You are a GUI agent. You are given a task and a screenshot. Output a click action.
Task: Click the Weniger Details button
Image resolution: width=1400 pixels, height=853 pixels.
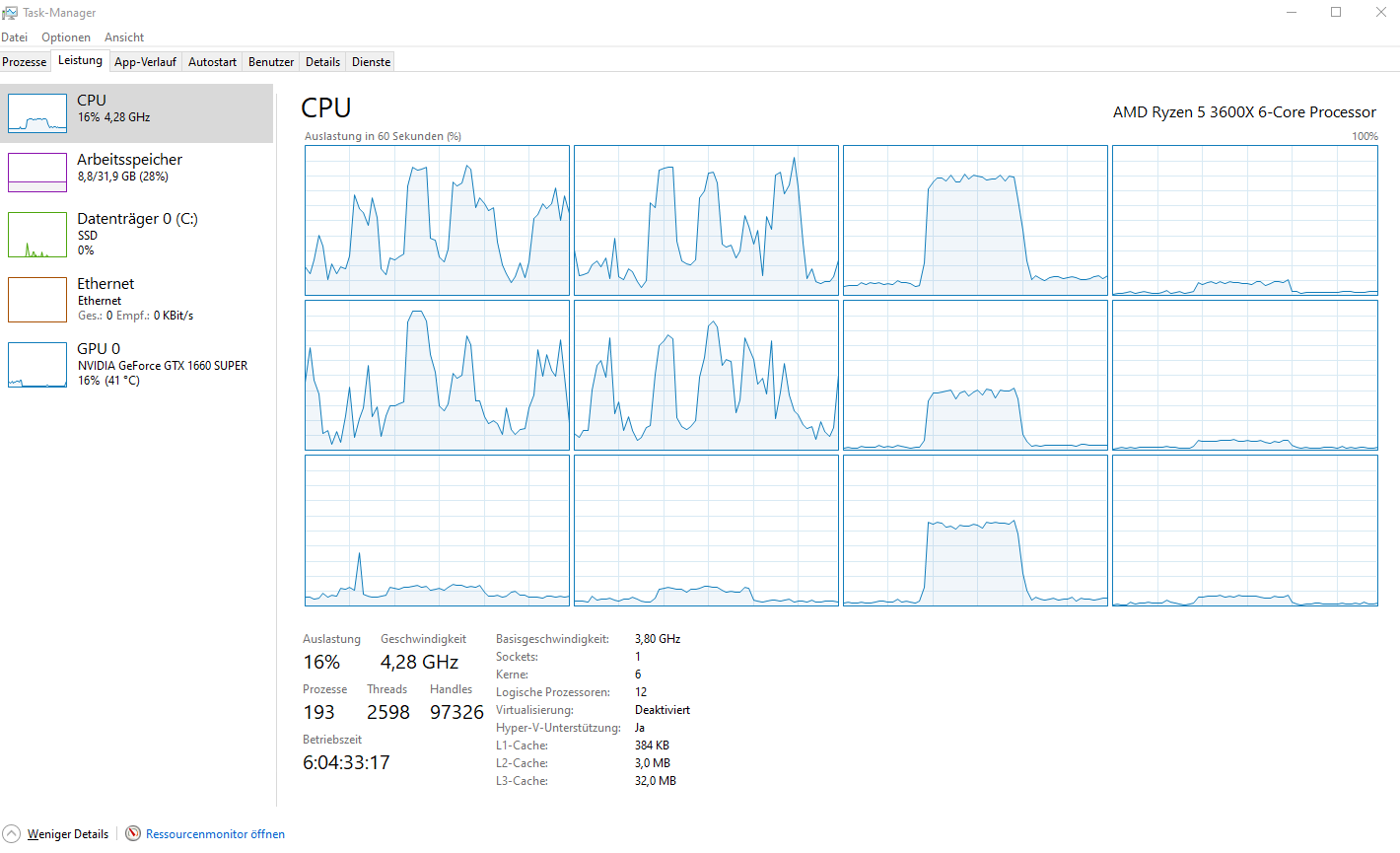68,834
